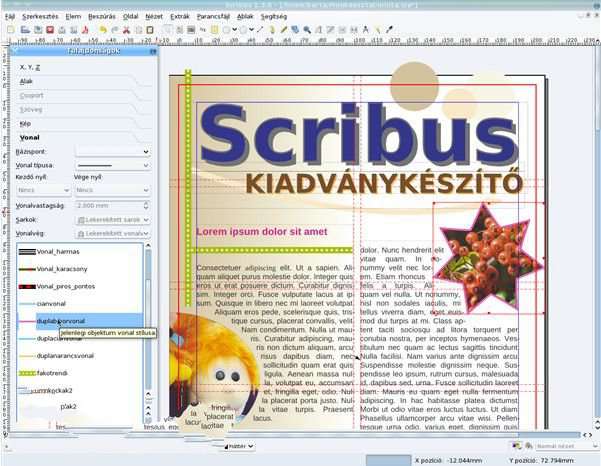601x466 pixels.
Task: Click the line style list vertical scrollbar
Action: (x=148, y=322)
